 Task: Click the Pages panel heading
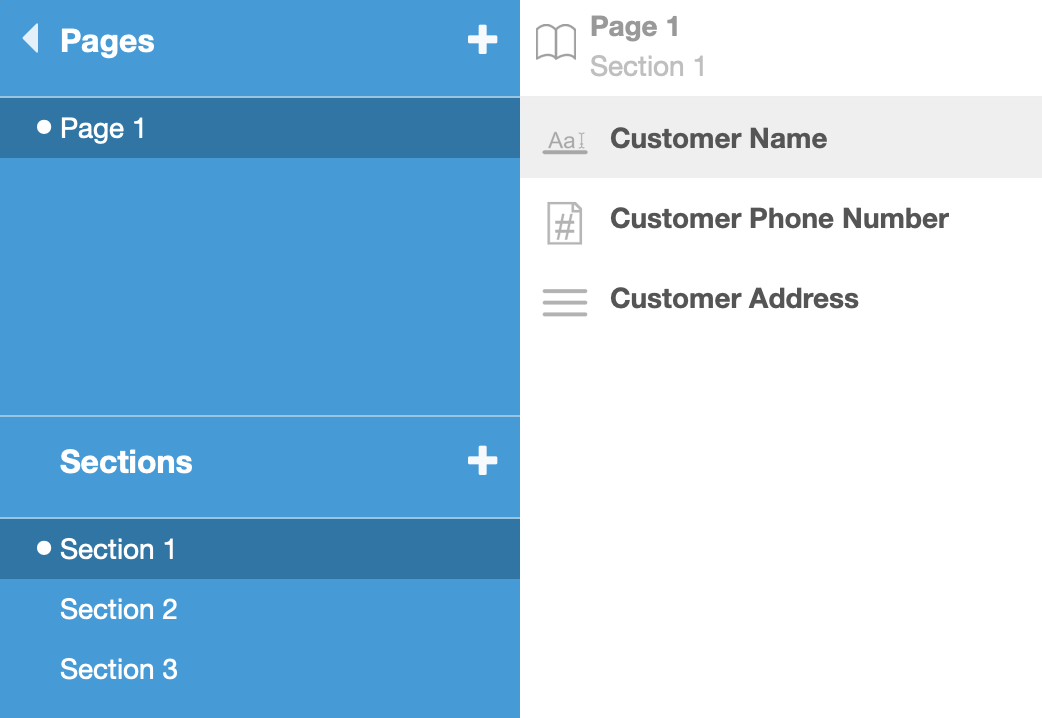[x=107, y=41]
